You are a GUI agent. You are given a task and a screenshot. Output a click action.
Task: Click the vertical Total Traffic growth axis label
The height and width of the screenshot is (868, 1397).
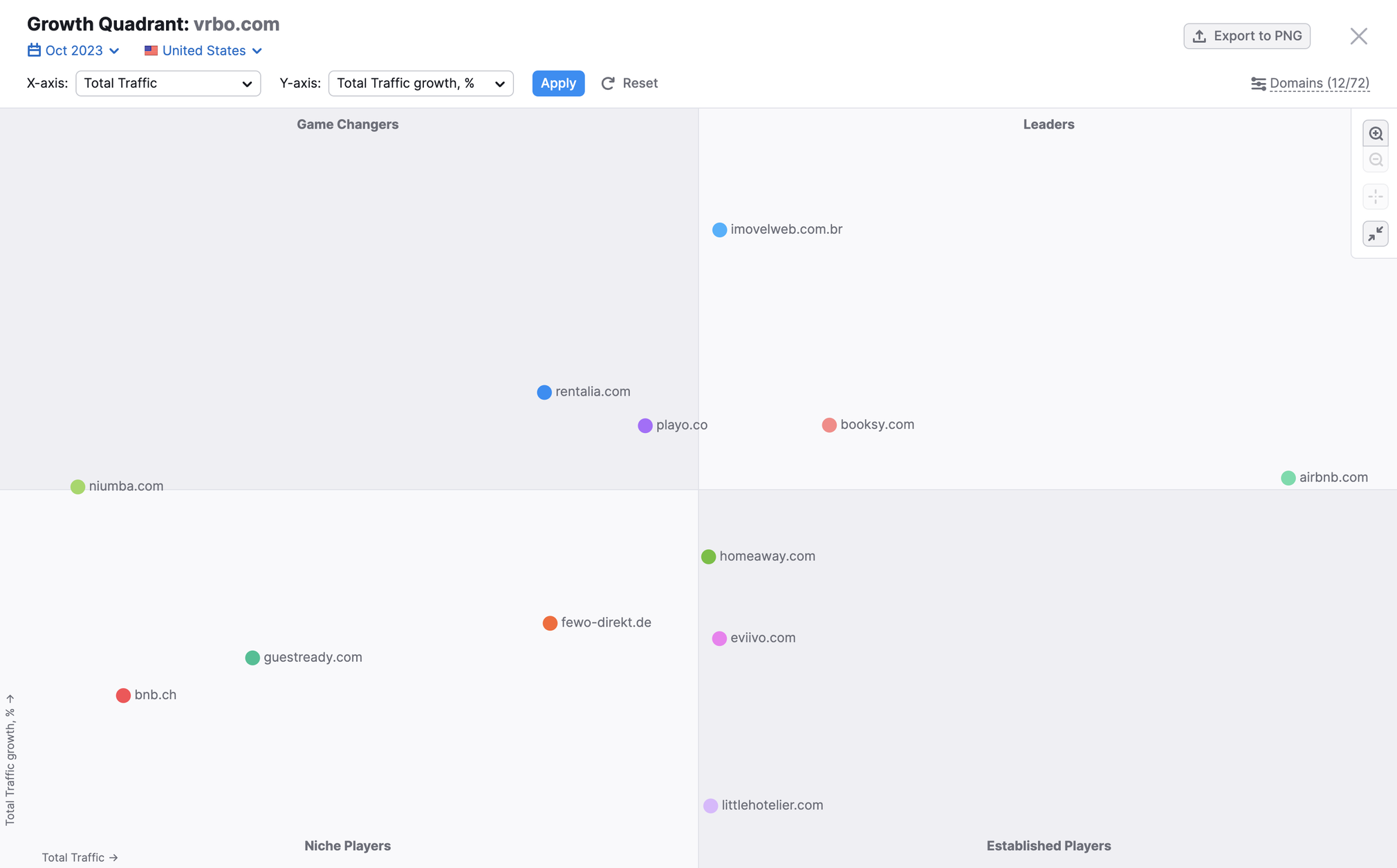point(10,759)
